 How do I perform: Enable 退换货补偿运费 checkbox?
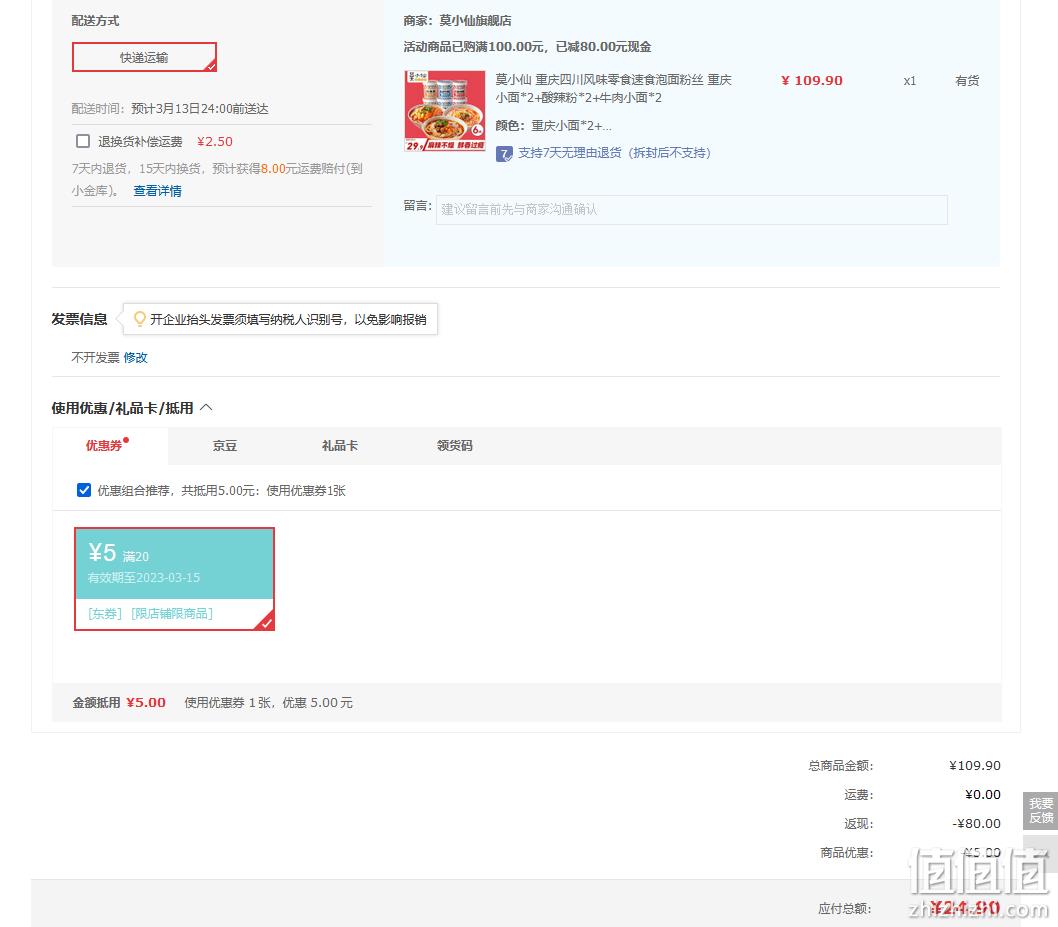[83, 141]
